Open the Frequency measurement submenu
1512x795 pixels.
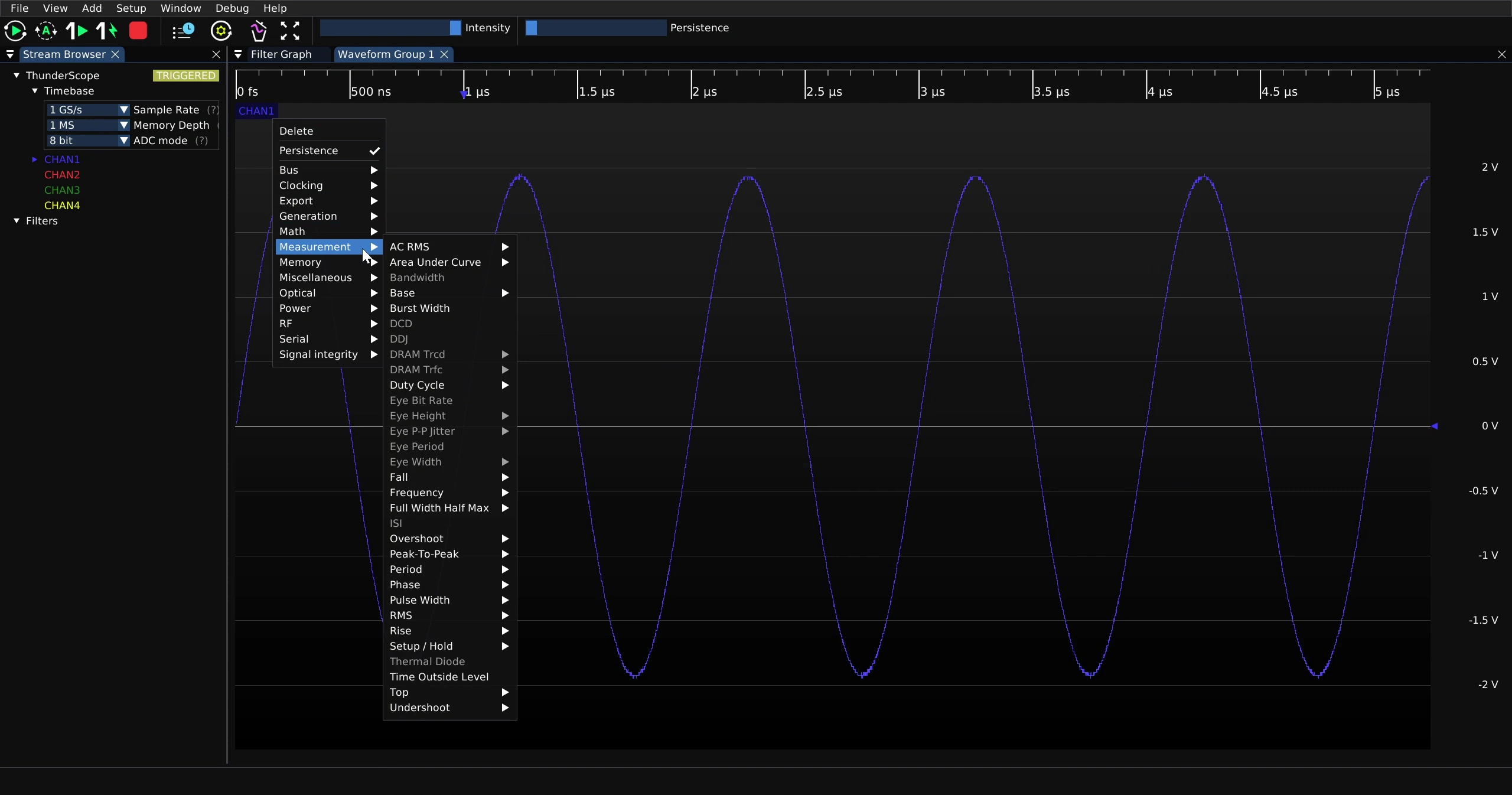point(449,493)
